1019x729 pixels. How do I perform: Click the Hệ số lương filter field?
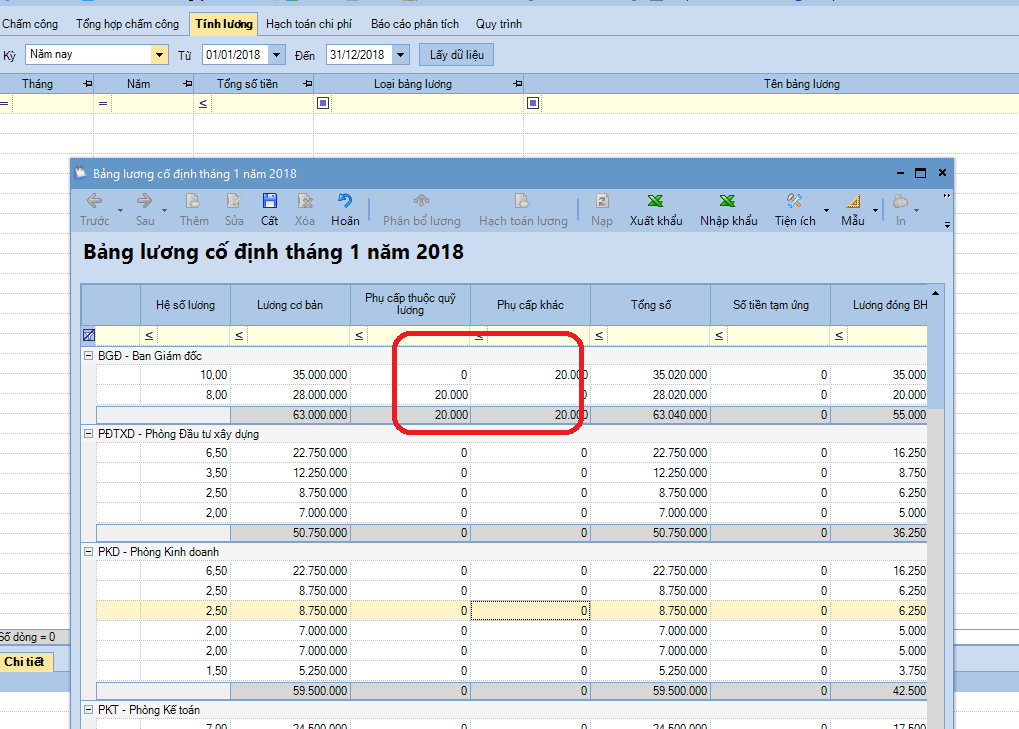click(194, 335)
